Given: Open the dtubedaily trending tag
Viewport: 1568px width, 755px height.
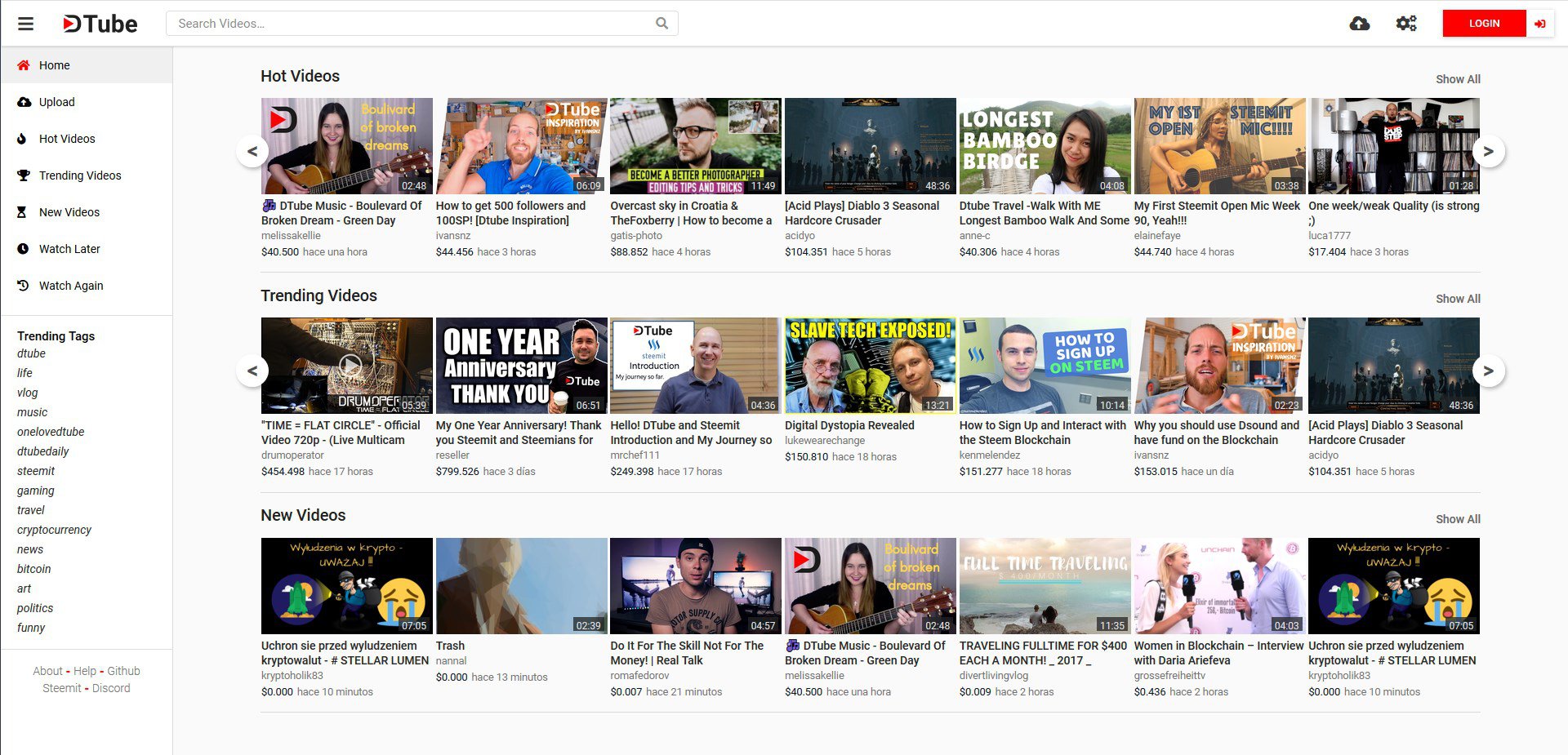Looking at the screenshot, I should coord(42,451).
